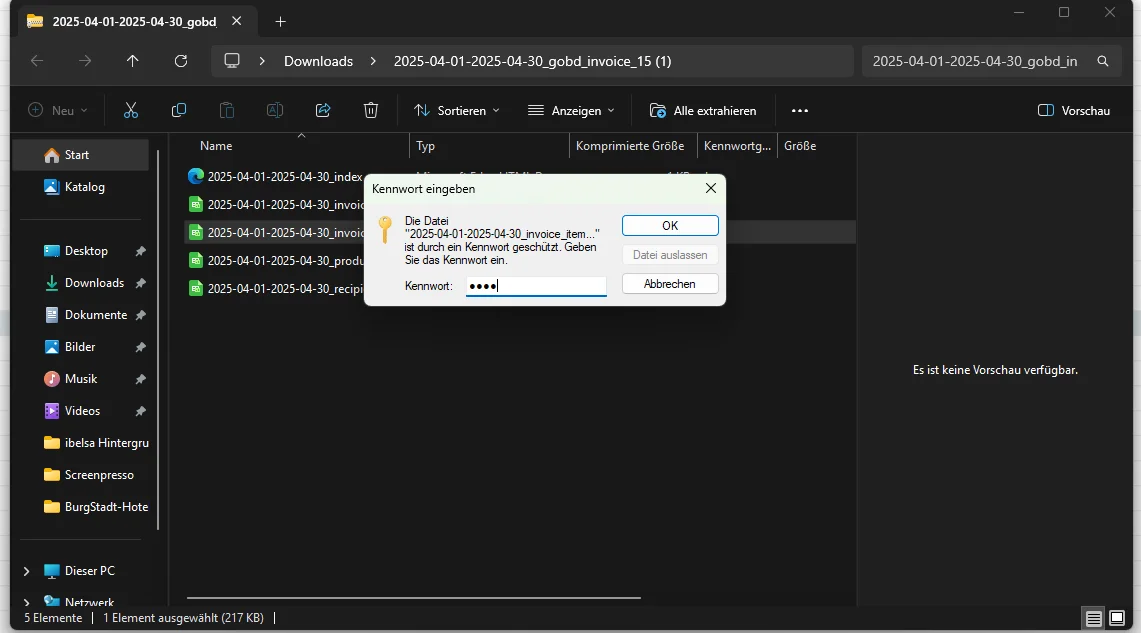Open the See more three-dots menu
This screenshot has width=1141, height=633.
coord(800,111)
